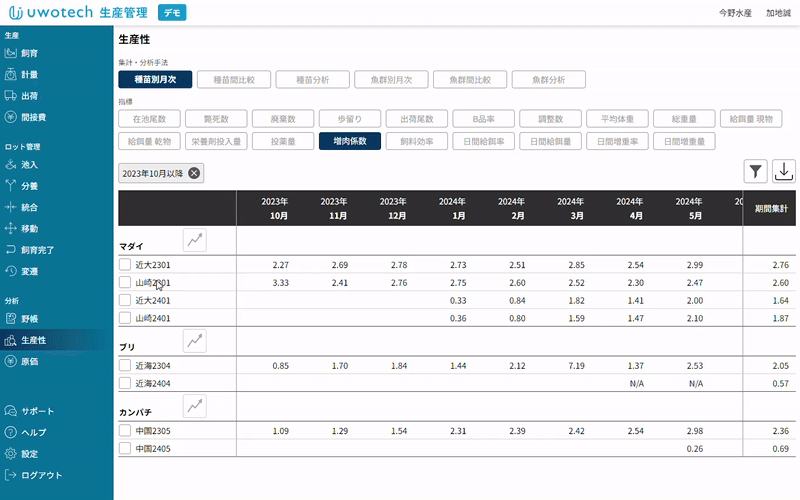800x500 pixels.
Task: Open chart for ブリ group
Action: point(195,341)
